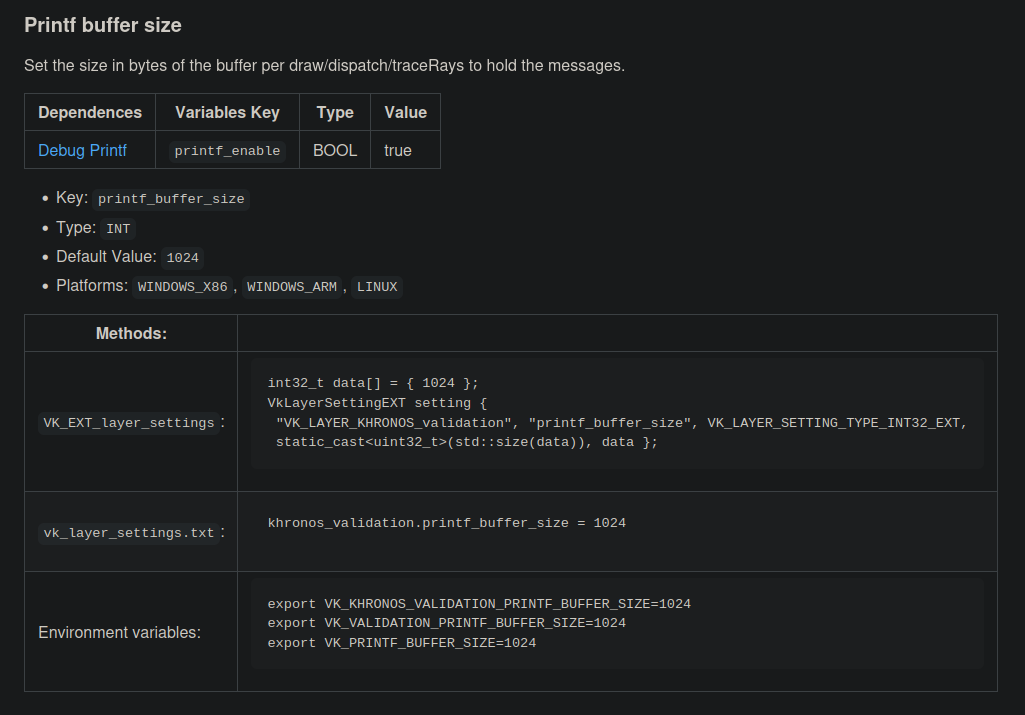
Task: Click the khronos_validation.printf_buffer_size = 1024 line
Action: coord(446,524)
